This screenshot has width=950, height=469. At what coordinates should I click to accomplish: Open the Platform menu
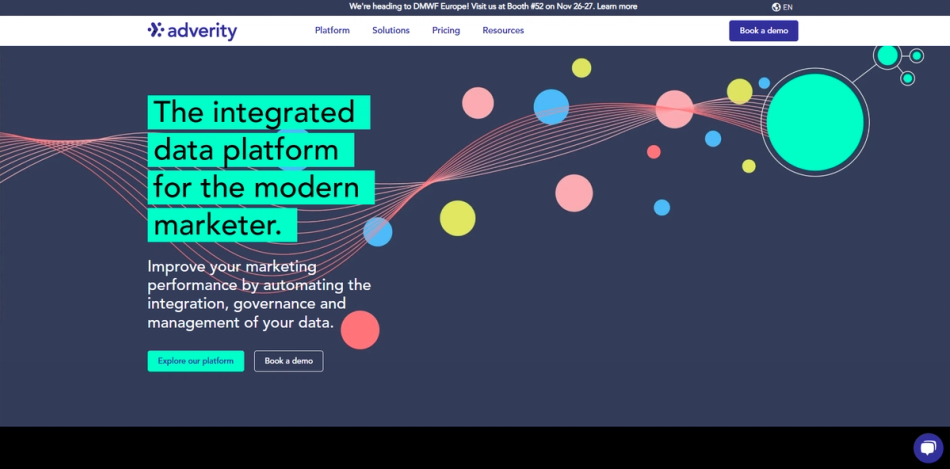332,30
